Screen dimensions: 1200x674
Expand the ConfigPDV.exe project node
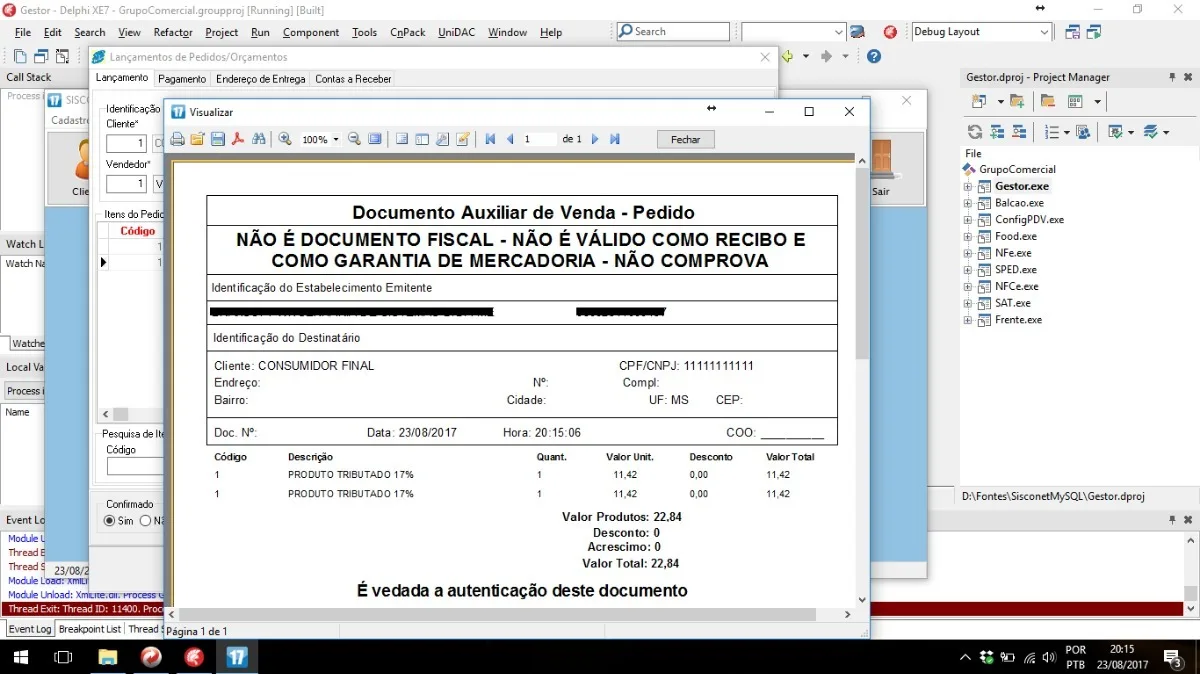(x=968, y=220)
